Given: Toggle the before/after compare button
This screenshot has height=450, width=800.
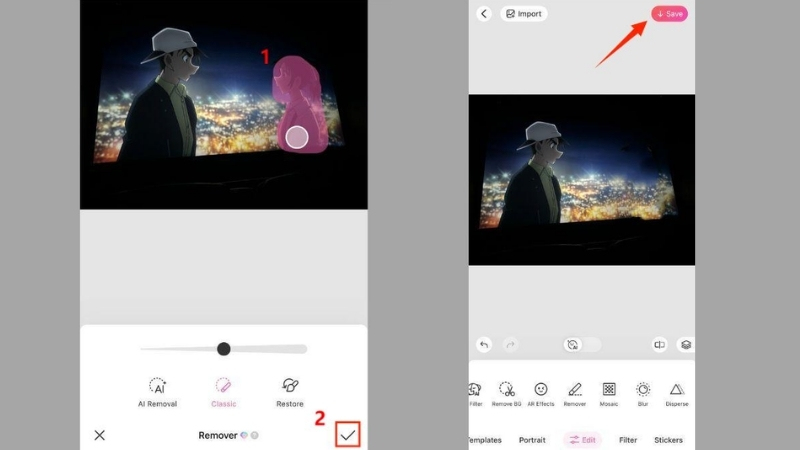Looking at the screenshot, I should point(659,344).
